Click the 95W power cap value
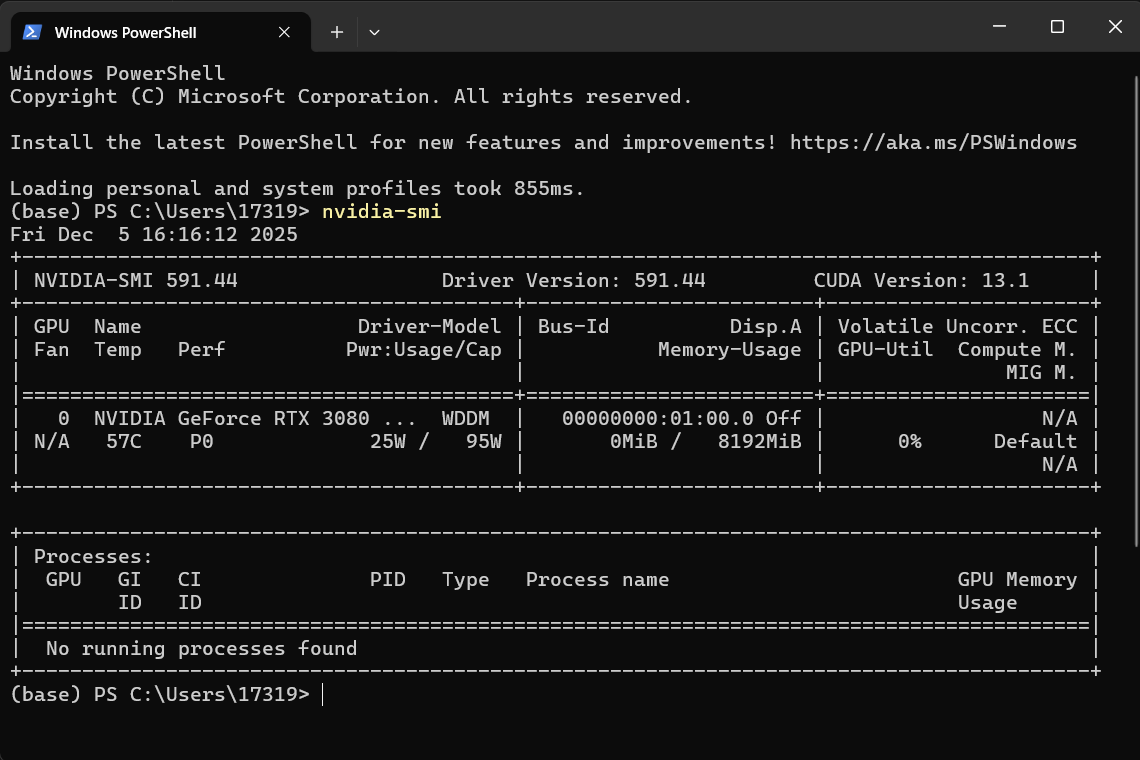Screen dimensions: 1140x760 [x=483, y=442]
